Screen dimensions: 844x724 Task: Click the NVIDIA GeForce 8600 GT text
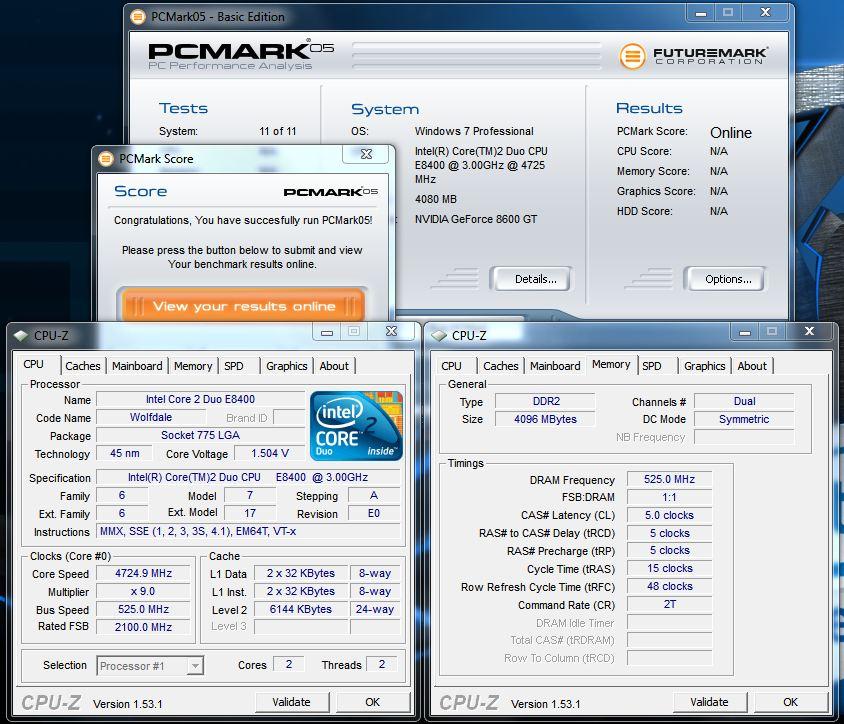pos(476,219)
